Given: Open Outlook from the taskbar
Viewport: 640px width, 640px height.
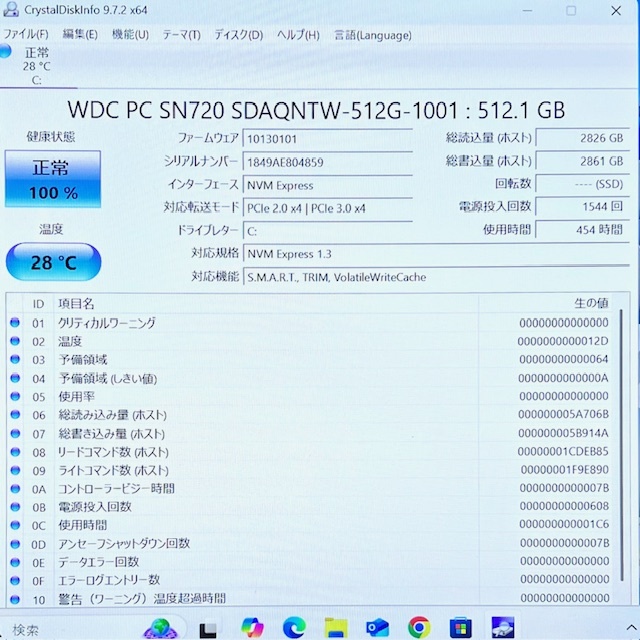Looking at the screenshot, I should click(x=377, y=627).
